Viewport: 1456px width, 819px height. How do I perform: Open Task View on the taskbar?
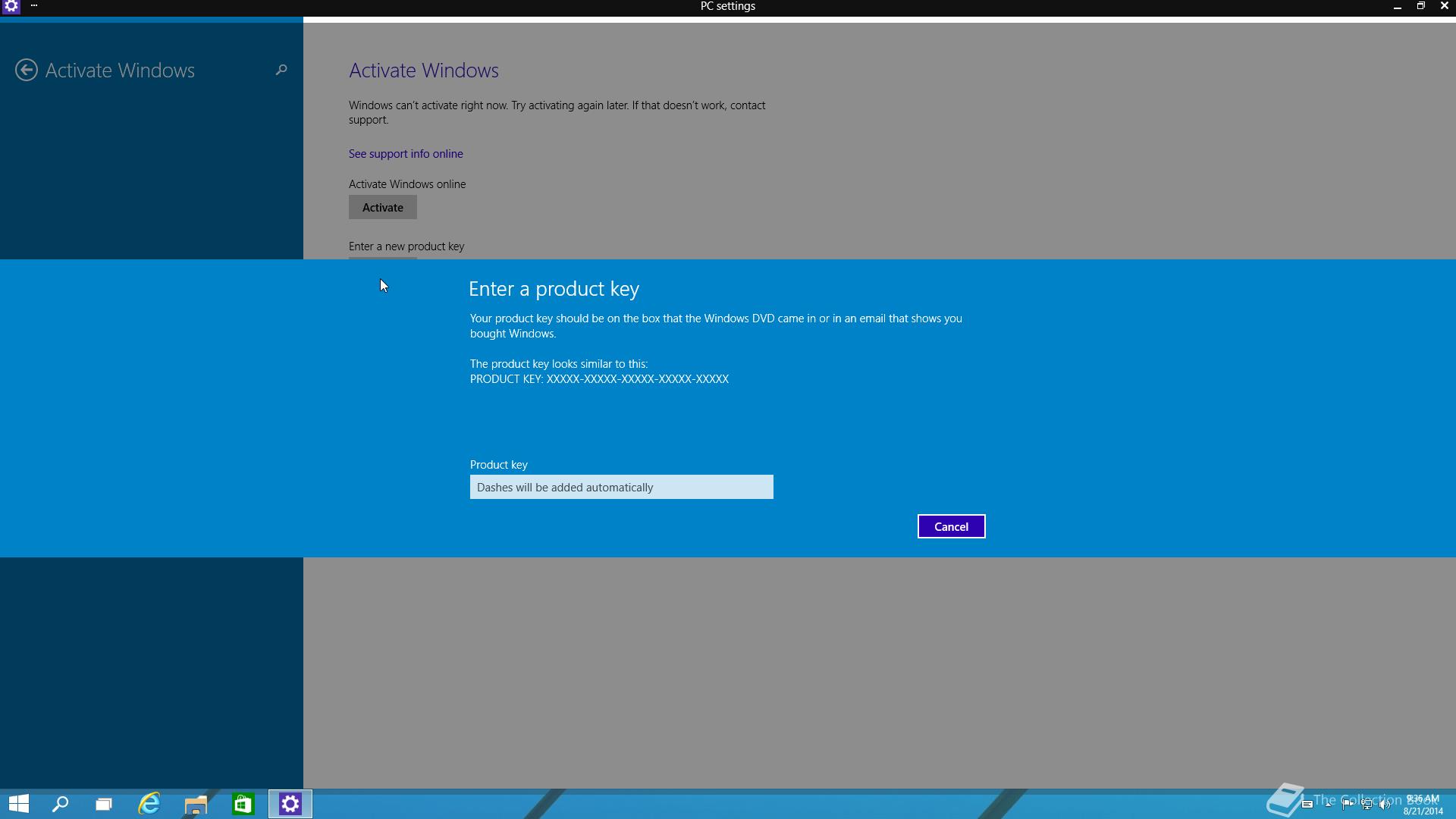[x=104, y=804]
